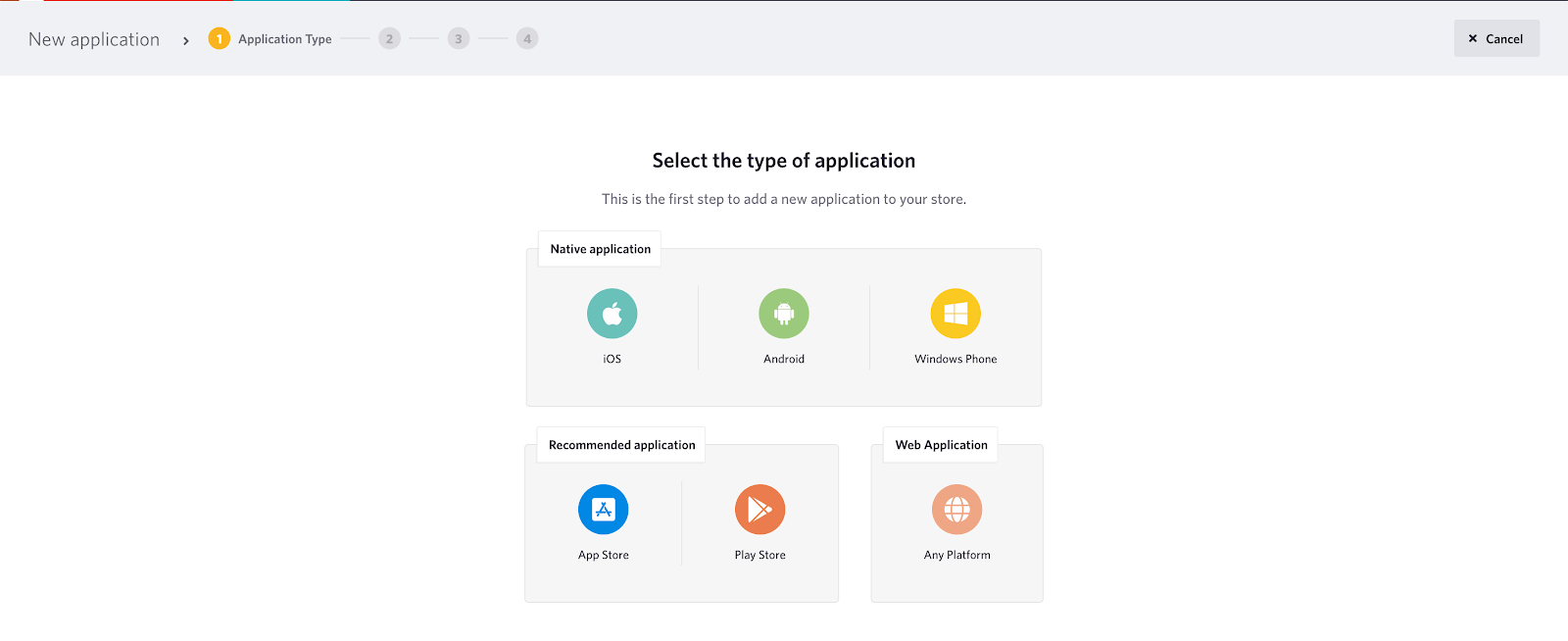Click the Any Platform text label

[957, 555]
